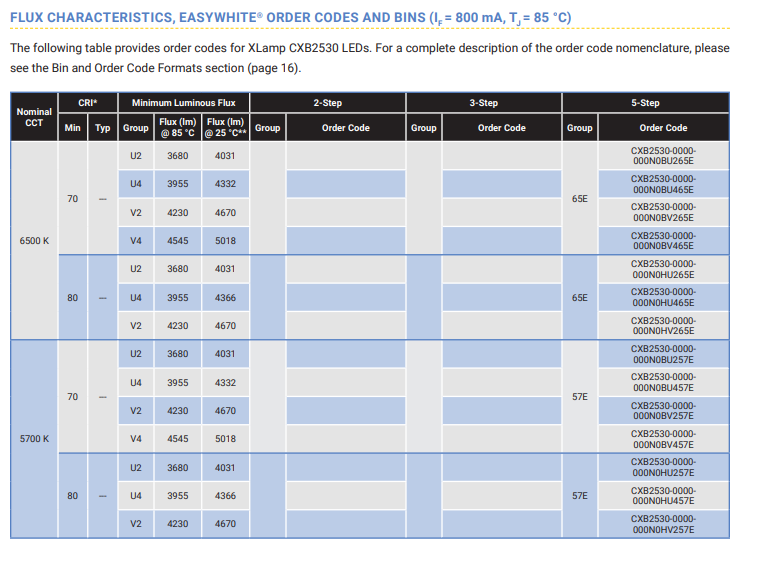Click 65E group for 6500 K CRI 80
Screen dimensions: 762x572
coord(580,297)
